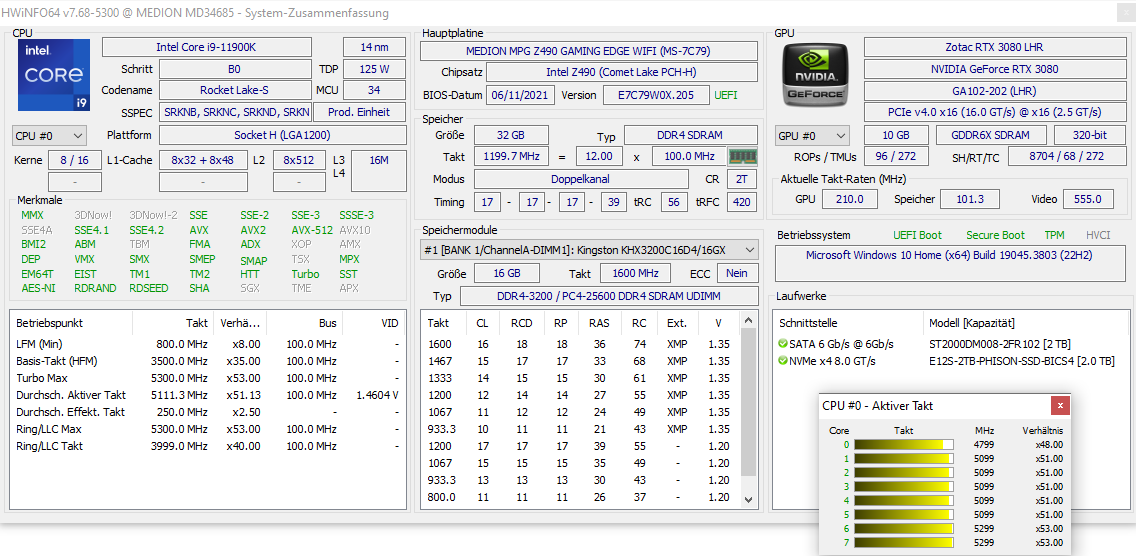Click the 1.4604 V VID value
1136x556 pixels.
[x=377, y=395]
